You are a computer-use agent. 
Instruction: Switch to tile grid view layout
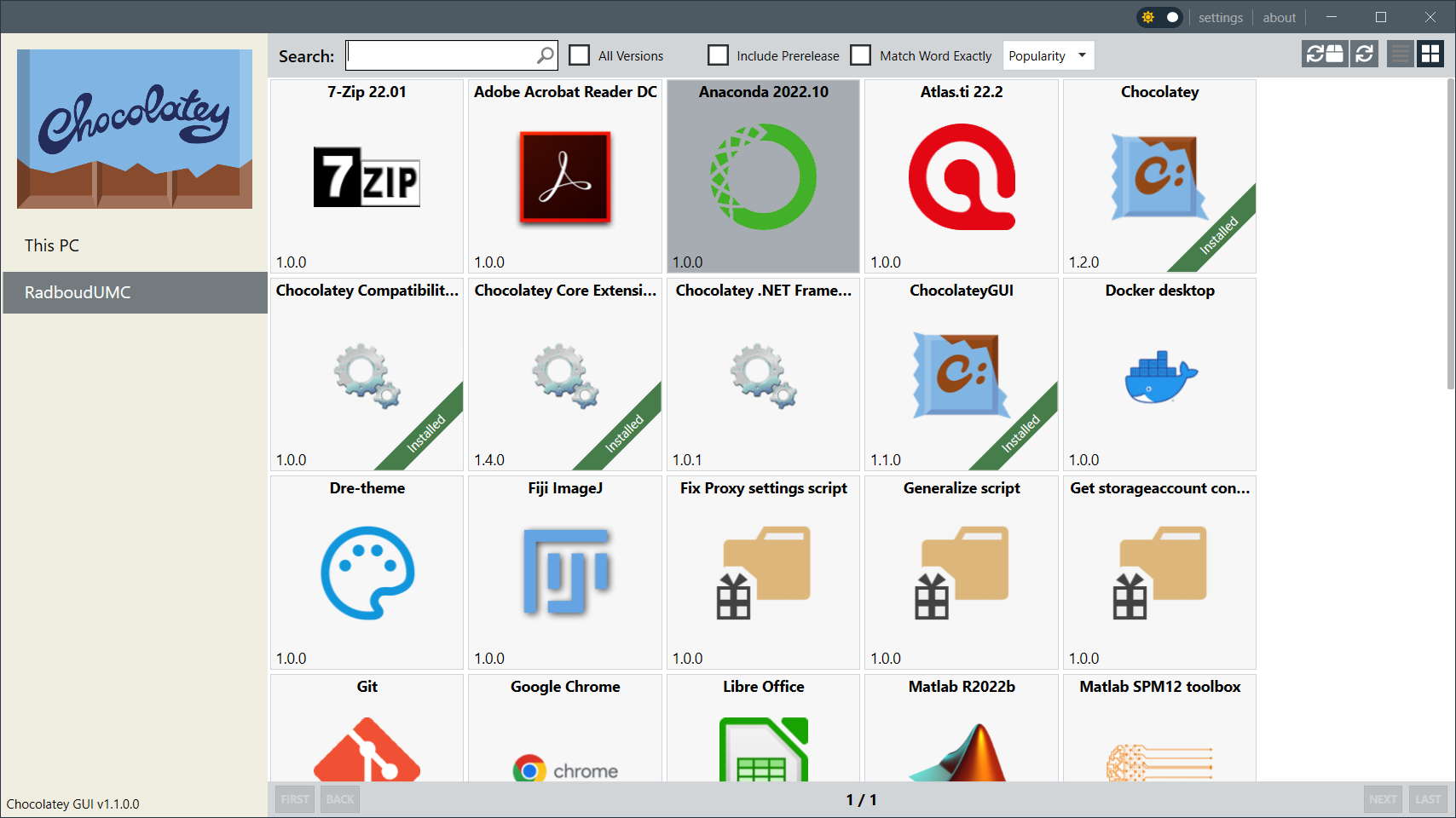1430,54
